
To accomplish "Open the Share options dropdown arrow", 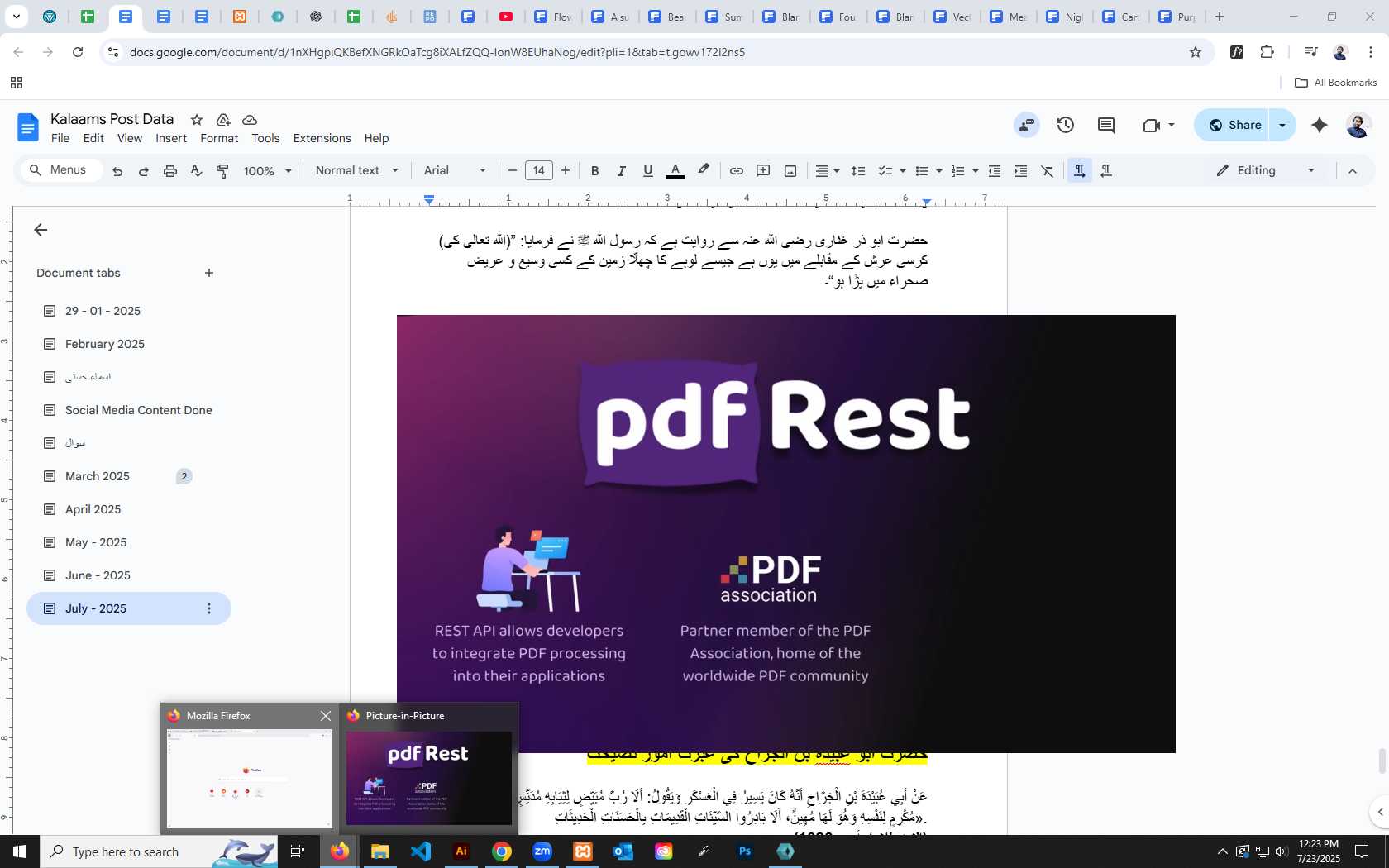I will tap(1282, 125).
